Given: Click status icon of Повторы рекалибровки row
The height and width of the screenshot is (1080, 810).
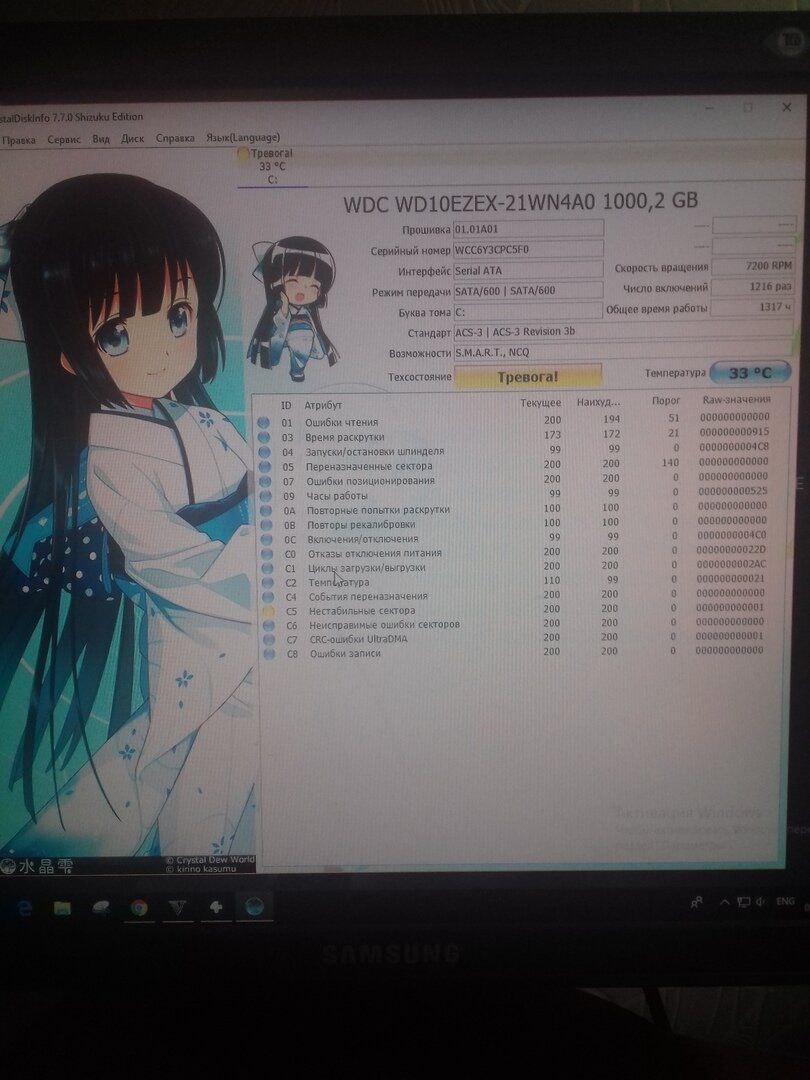Looking at the screenshot, I should [x=265, y=525].
